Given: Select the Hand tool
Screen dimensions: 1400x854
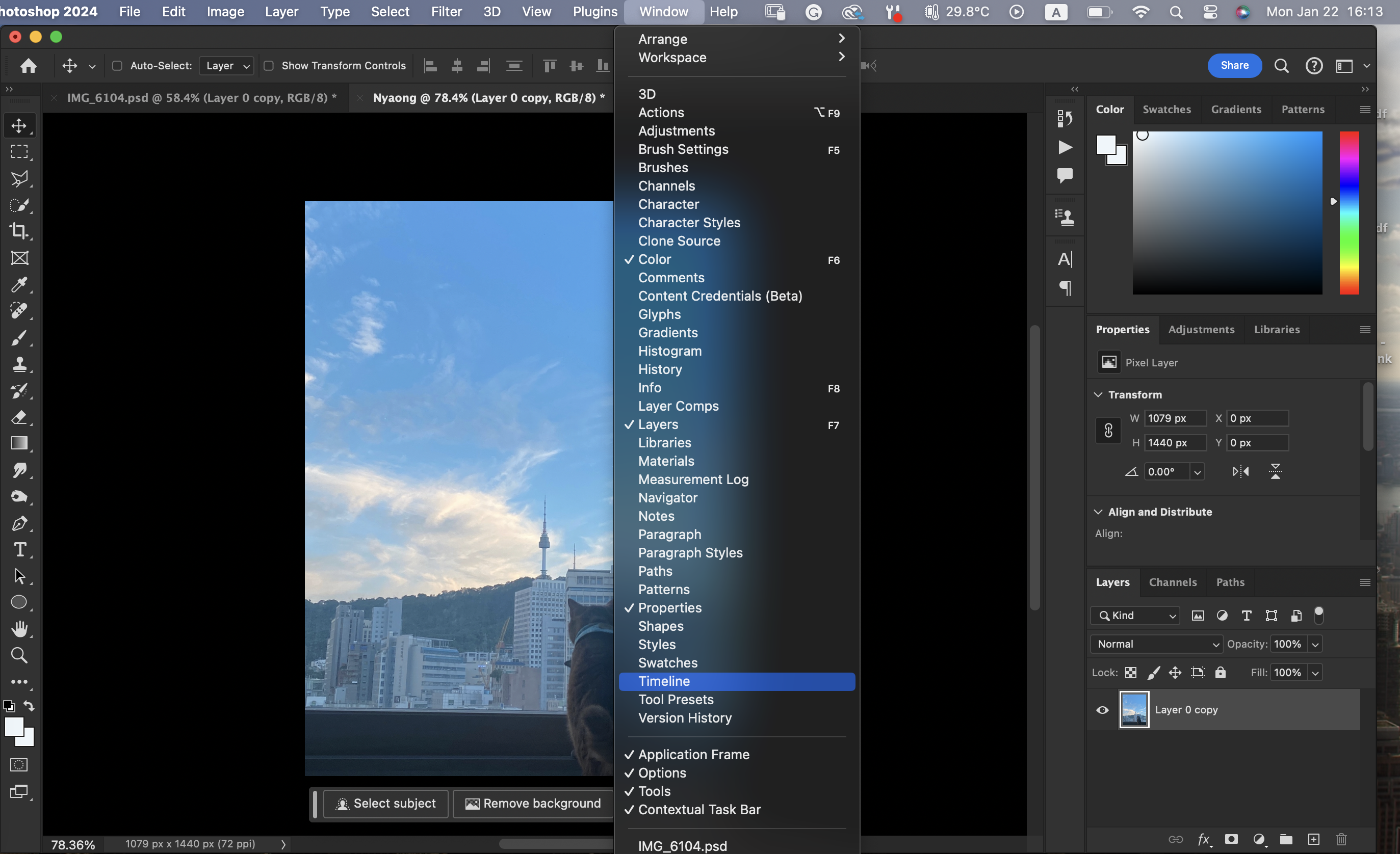Looking at the screenshot, I should (x=19, y=629).
